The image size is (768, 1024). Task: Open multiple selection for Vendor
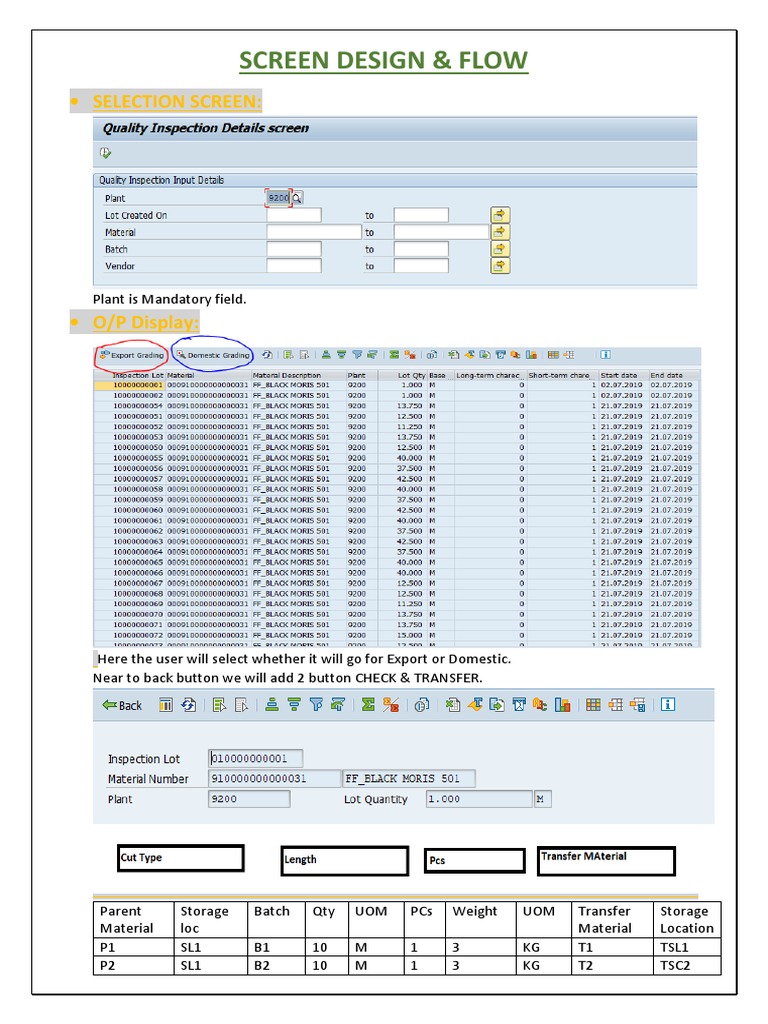500,266
